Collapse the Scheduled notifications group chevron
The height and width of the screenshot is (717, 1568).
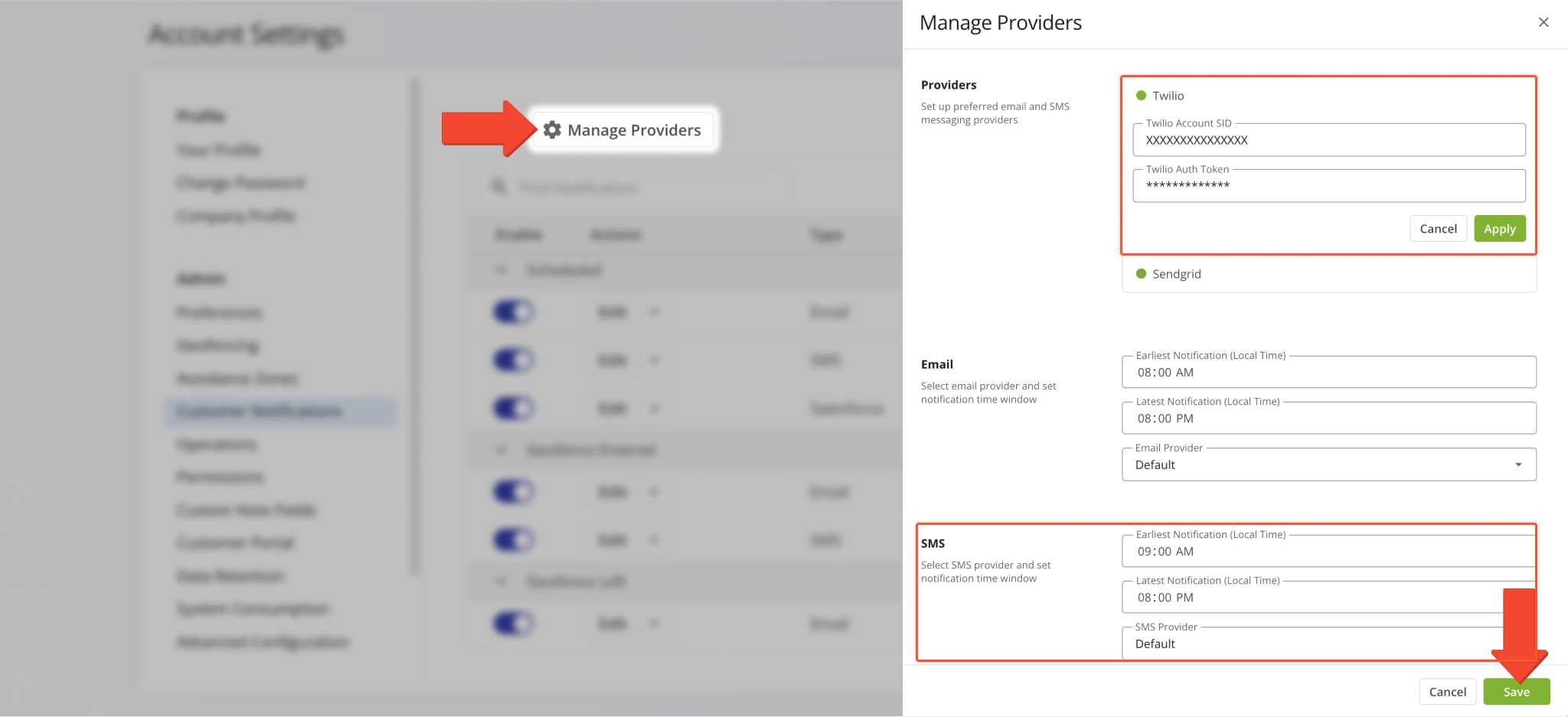(501, 270)
